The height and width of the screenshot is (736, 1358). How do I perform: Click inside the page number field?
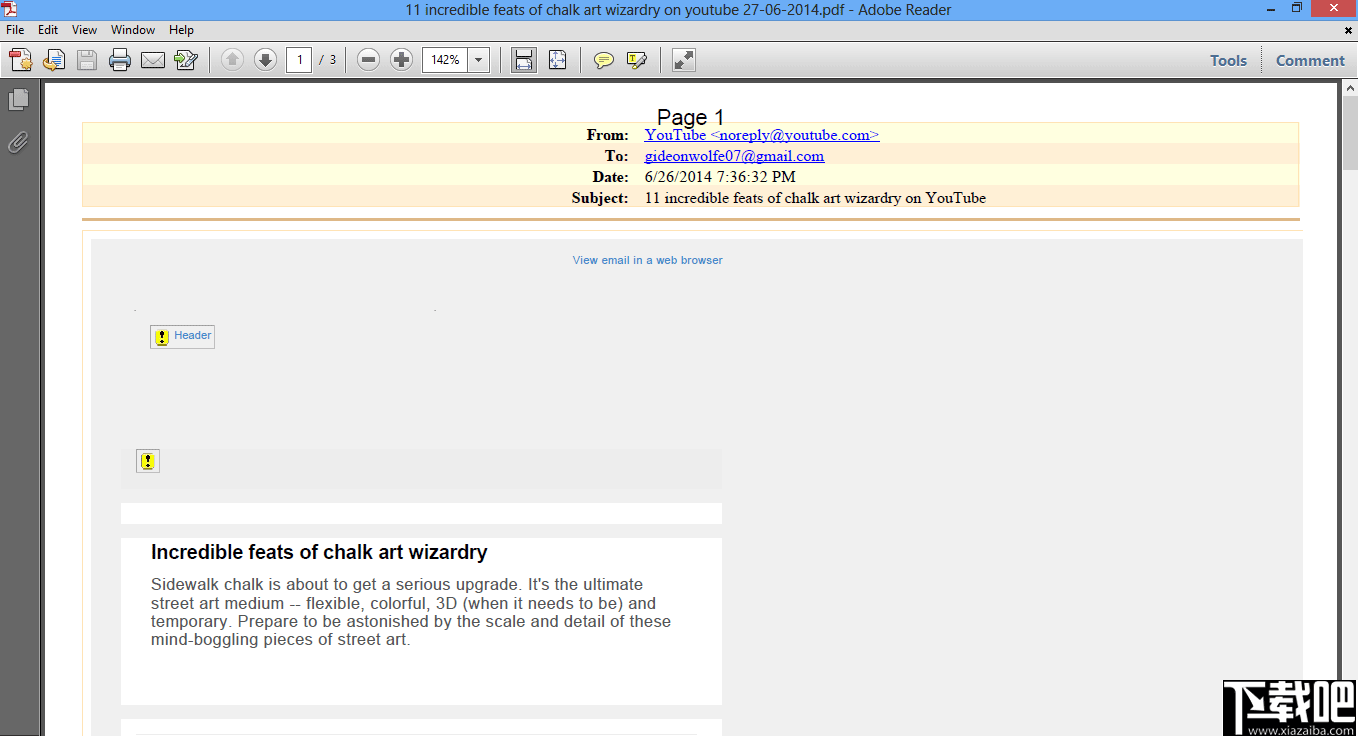(298, 60)
